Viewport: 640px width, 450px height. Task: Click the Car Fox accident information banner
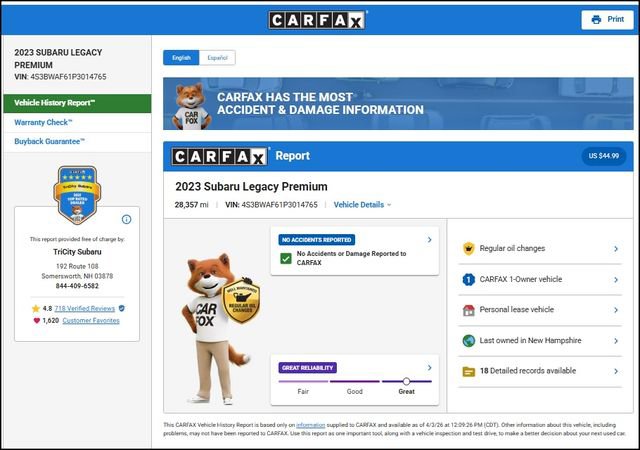tap(397, 104)
